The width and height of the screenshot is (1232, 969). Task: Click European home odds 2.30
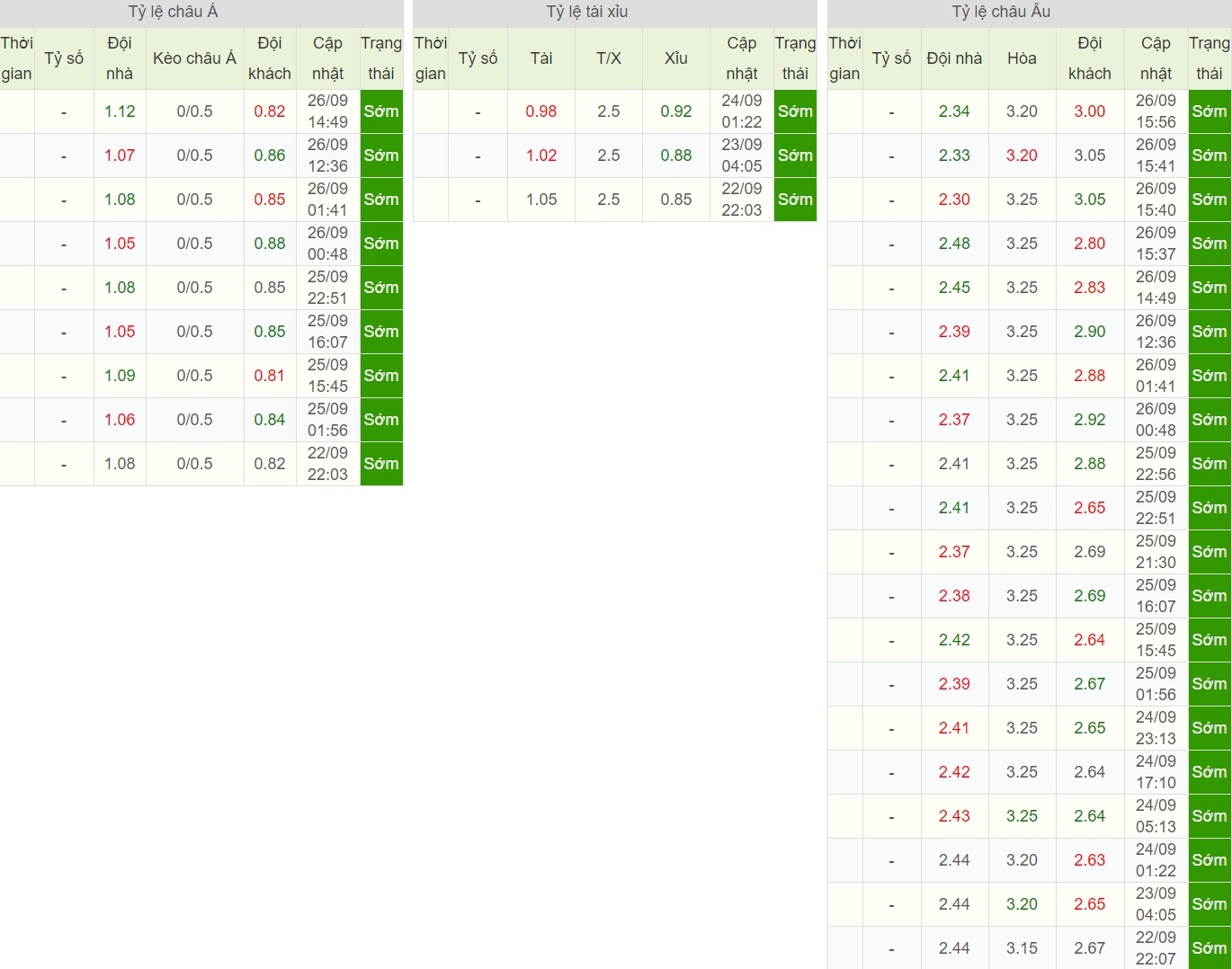coord(954,200)
